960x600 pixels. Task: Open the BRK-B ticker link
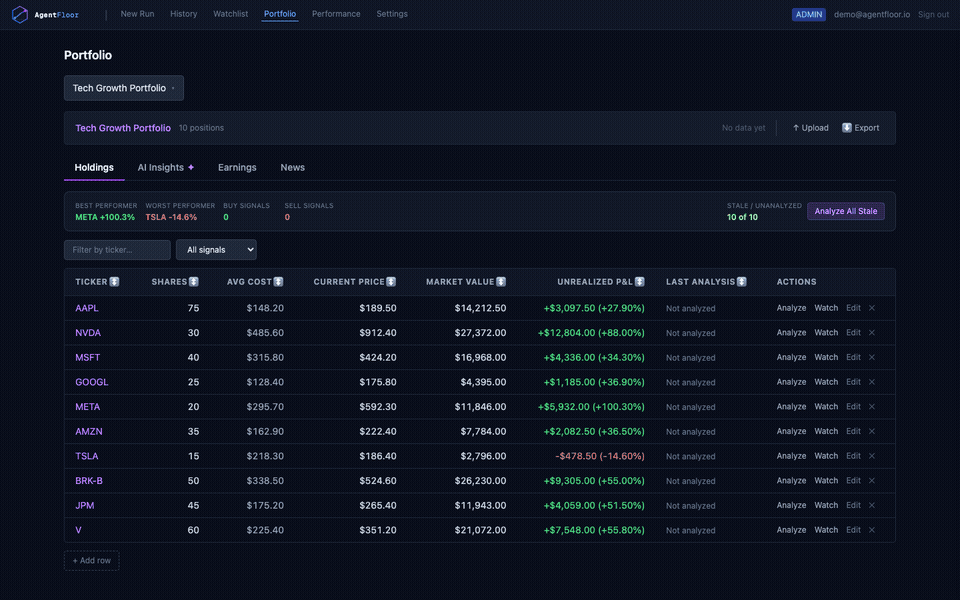(89, 481)
